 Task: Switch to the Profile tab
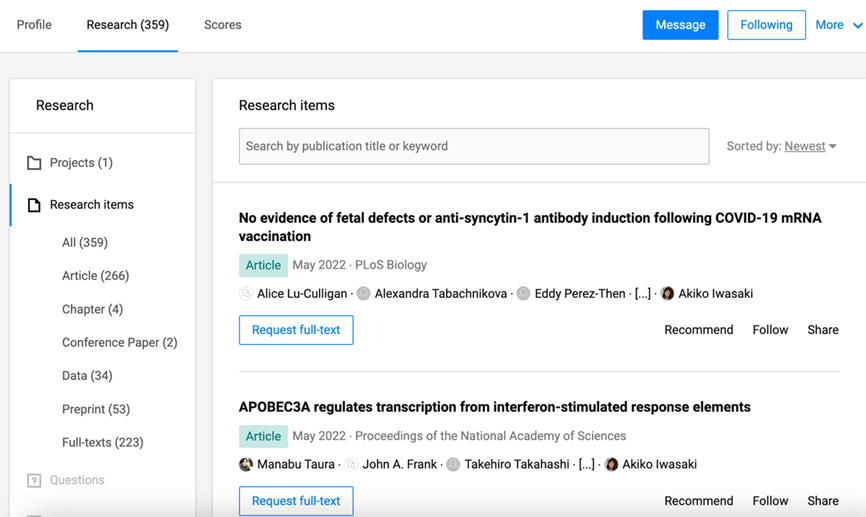34,25
